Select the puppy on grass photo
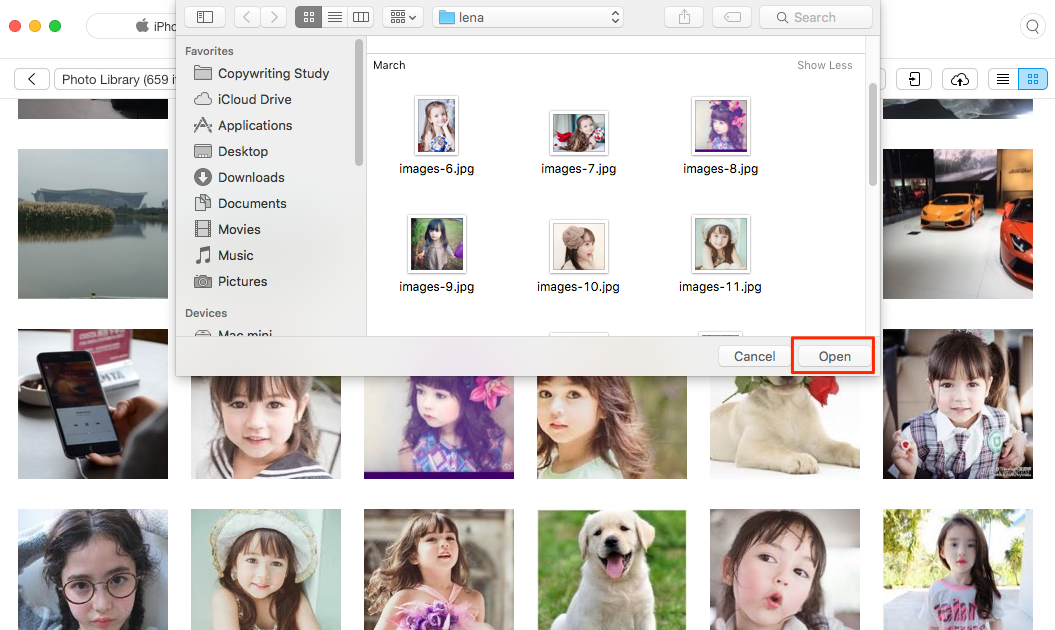This screenshot has height=630, width=1055. [x=612, y=569]
